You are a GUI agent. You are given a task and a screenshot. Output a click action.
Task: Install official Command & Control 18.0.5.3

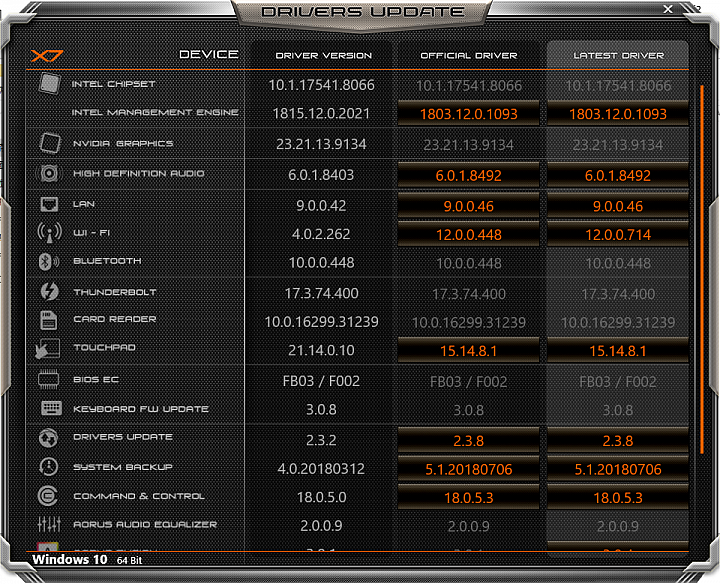click(x=468, y=497)
